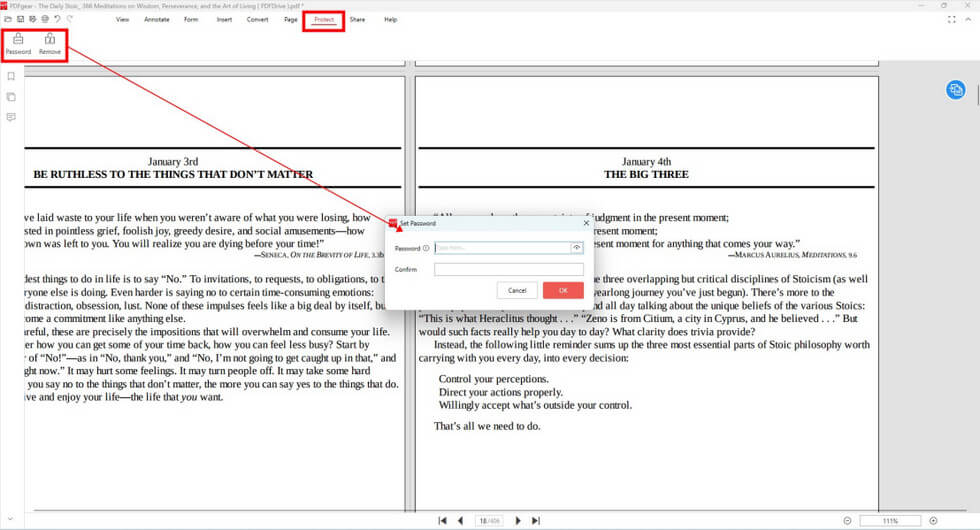This screenshot has height=530, width=980.
Task: Click the blue floating translate button
Action: coord(955,90)
